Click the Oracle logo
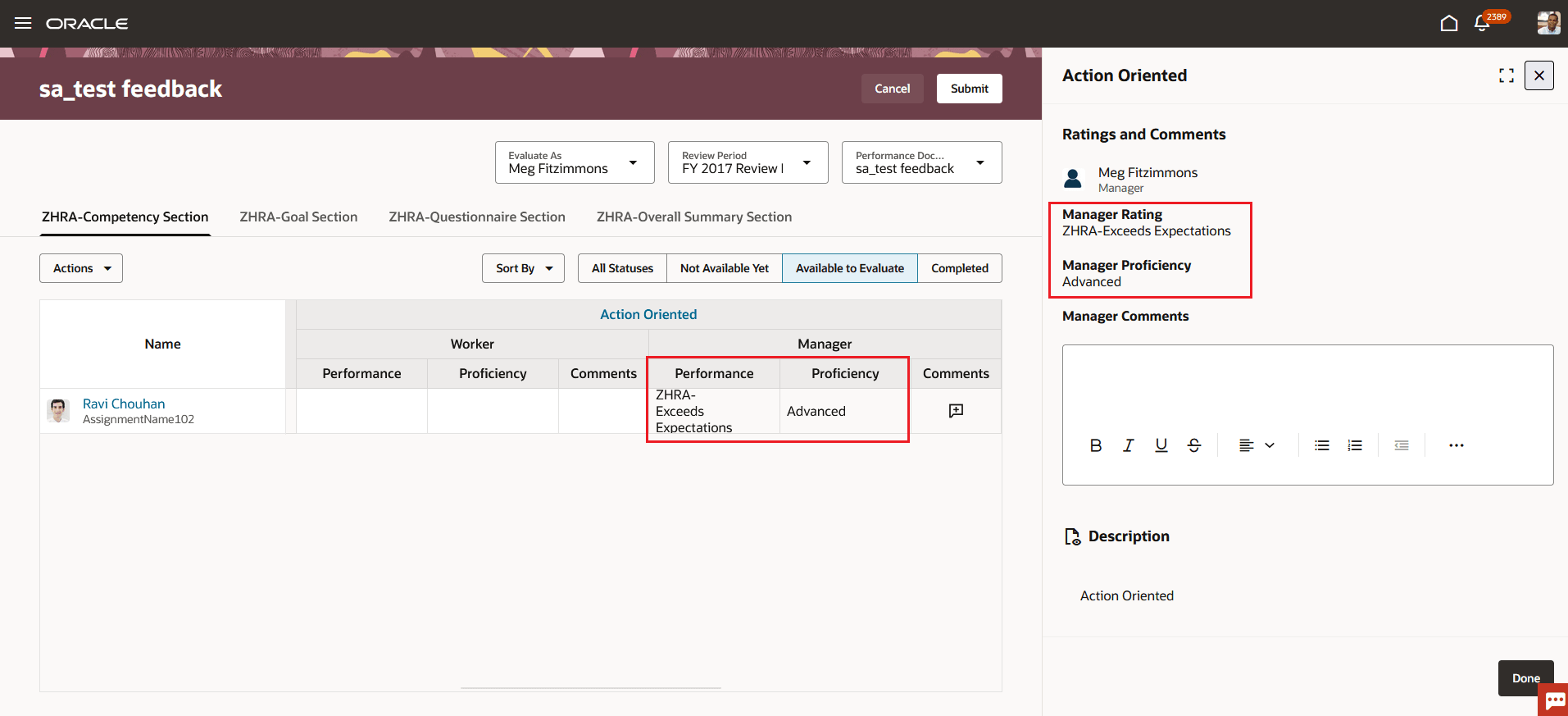Viewport: 1568px width, 716px height. click(87, 24)
